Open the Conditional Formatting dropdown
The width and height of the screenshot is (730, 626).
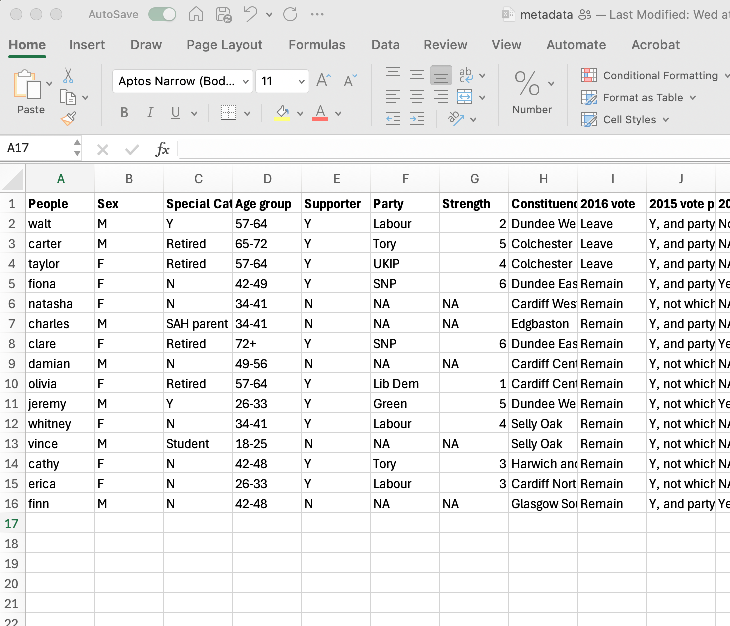[658, 75]
